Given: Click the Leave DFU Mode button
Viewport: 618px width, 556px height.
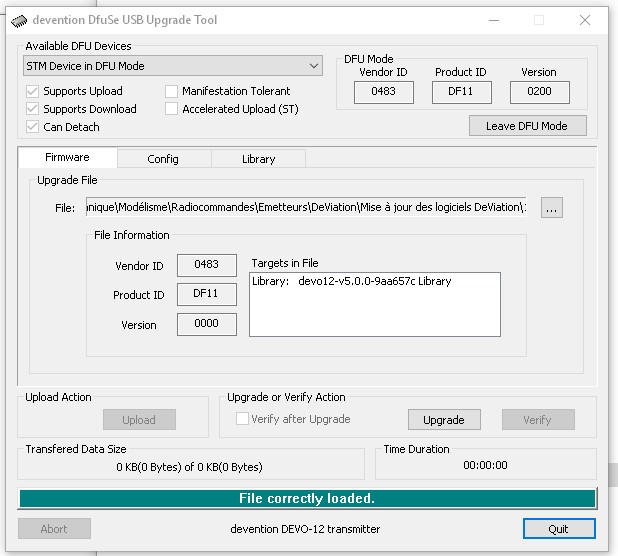Looking at the screenshot, I should [x=528, y=126].
